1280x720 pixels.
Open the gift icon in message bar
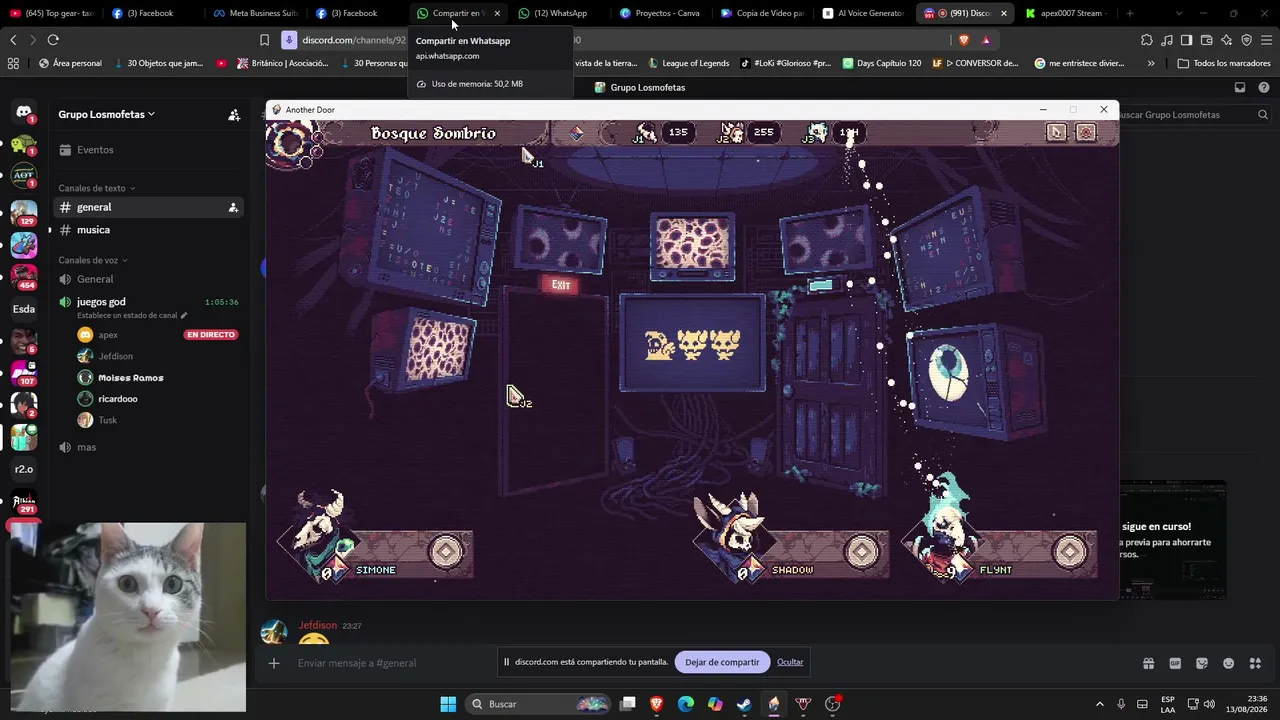coord(1148,663)
